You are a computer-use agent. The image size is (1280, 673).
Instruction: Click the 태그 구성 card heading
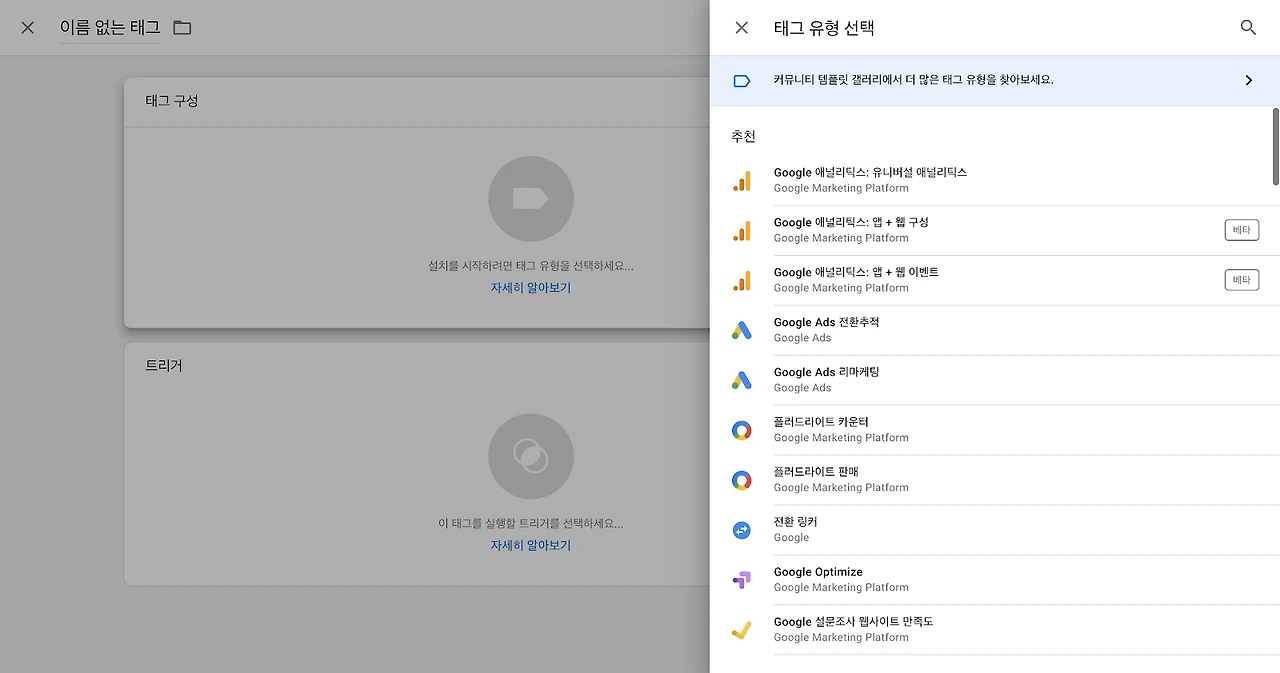tap(172, 101)
